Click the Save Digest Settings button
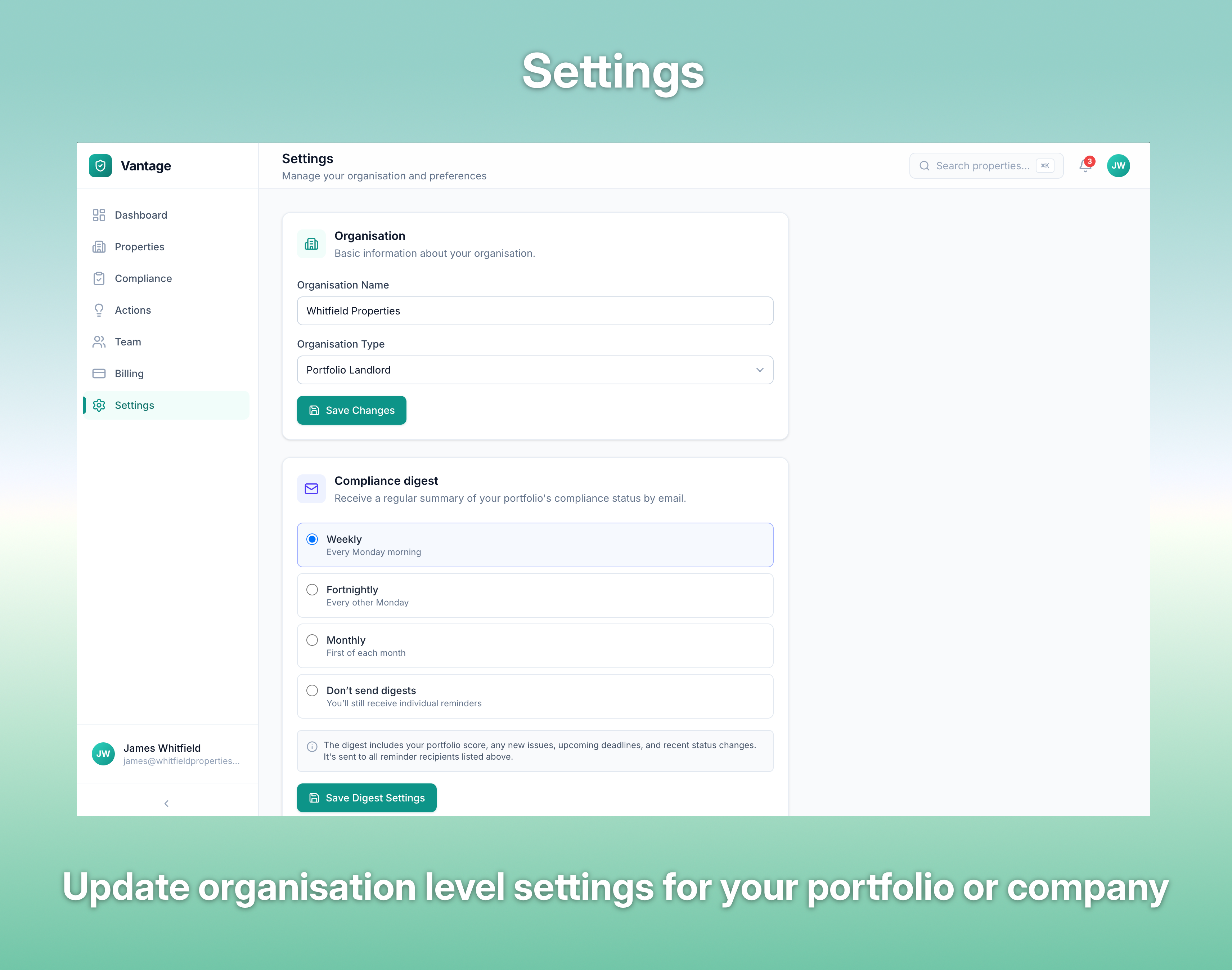The image size is (1232, 970). (367, 798)
